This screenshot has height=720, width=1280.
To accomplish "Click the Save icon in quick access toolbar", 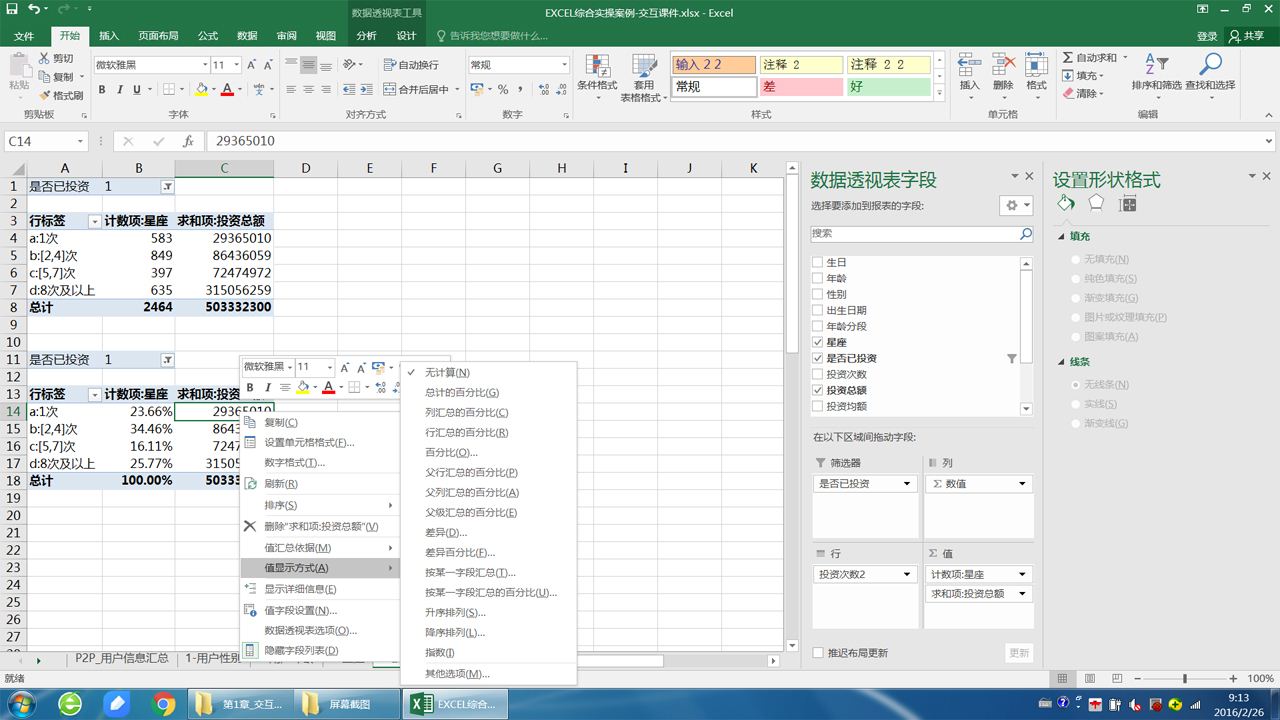I will tap(12, 10).
